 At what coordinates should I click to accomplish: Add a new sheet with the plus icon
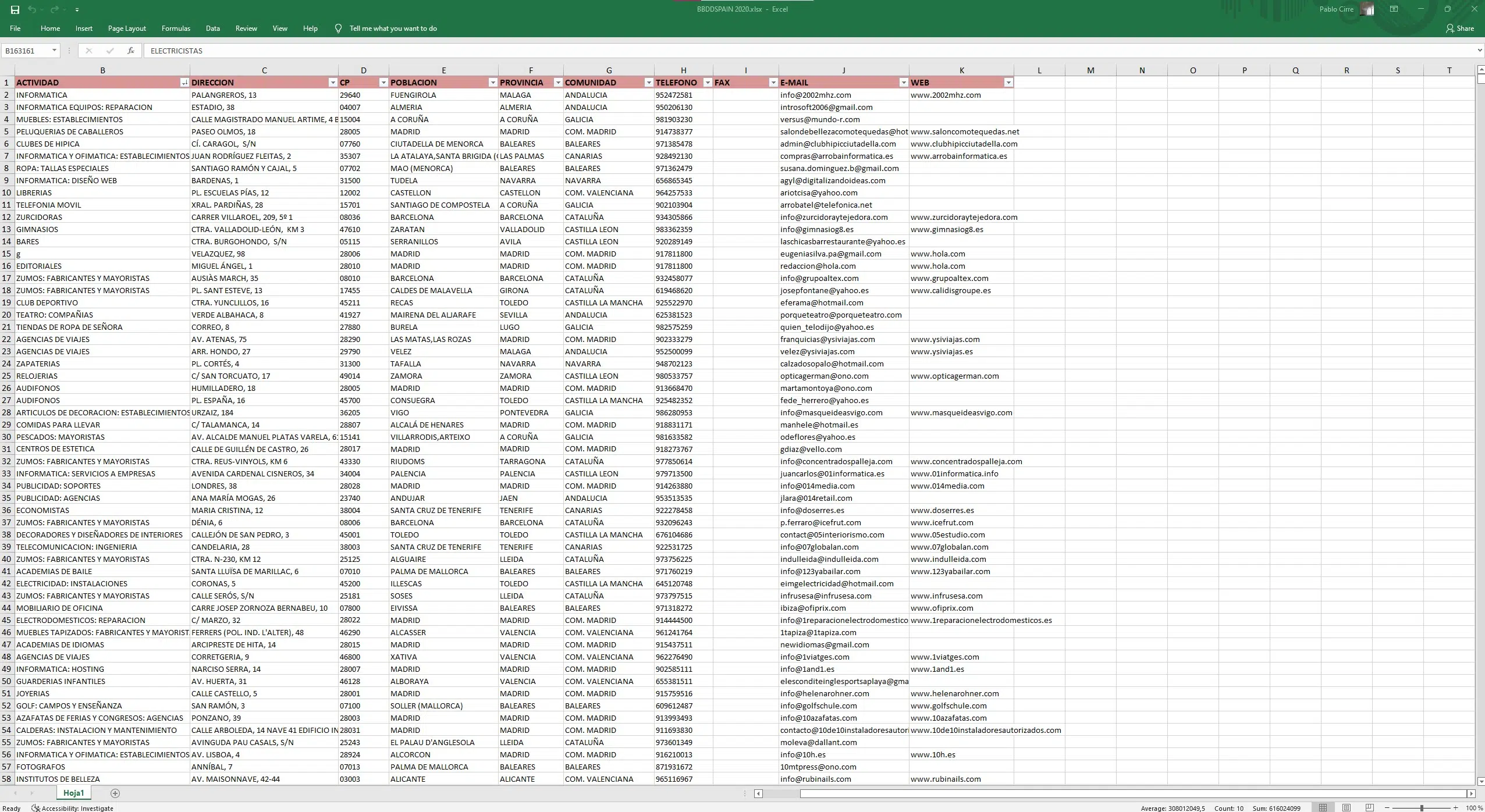coord(115,793)
